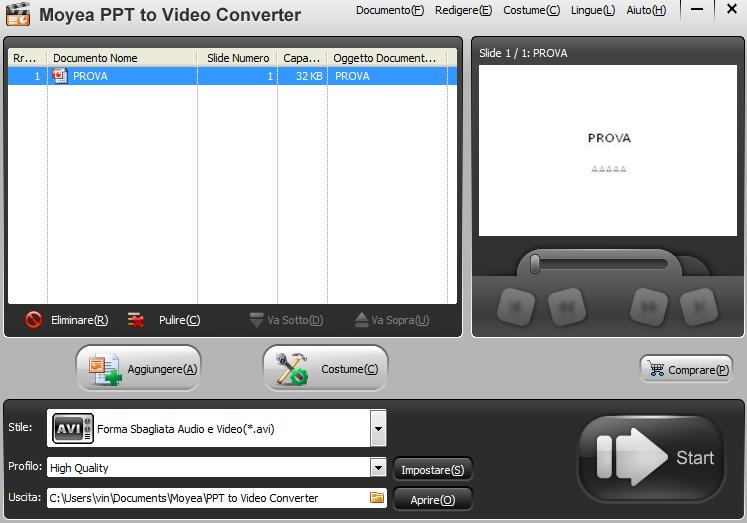Click the 32 KB size cell
This screenshot has height=523, width=747.
(x=302, y=76)
